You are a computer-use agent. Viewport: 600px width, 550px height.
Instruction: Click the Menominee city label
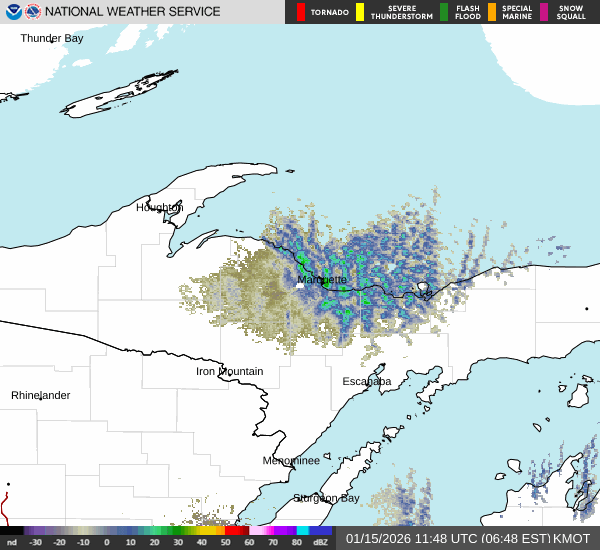pos(291,461)
